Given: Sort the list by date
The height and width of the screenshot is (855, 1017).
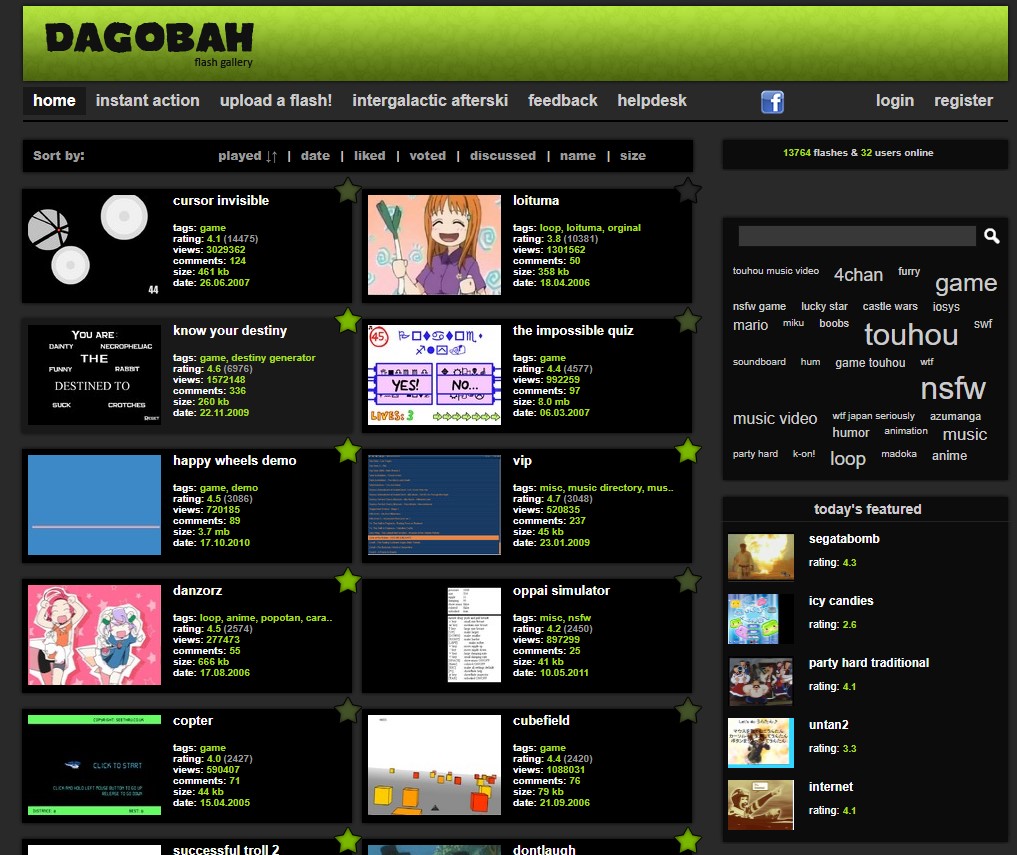Looking at the screenshot, I should pos(315,156).
